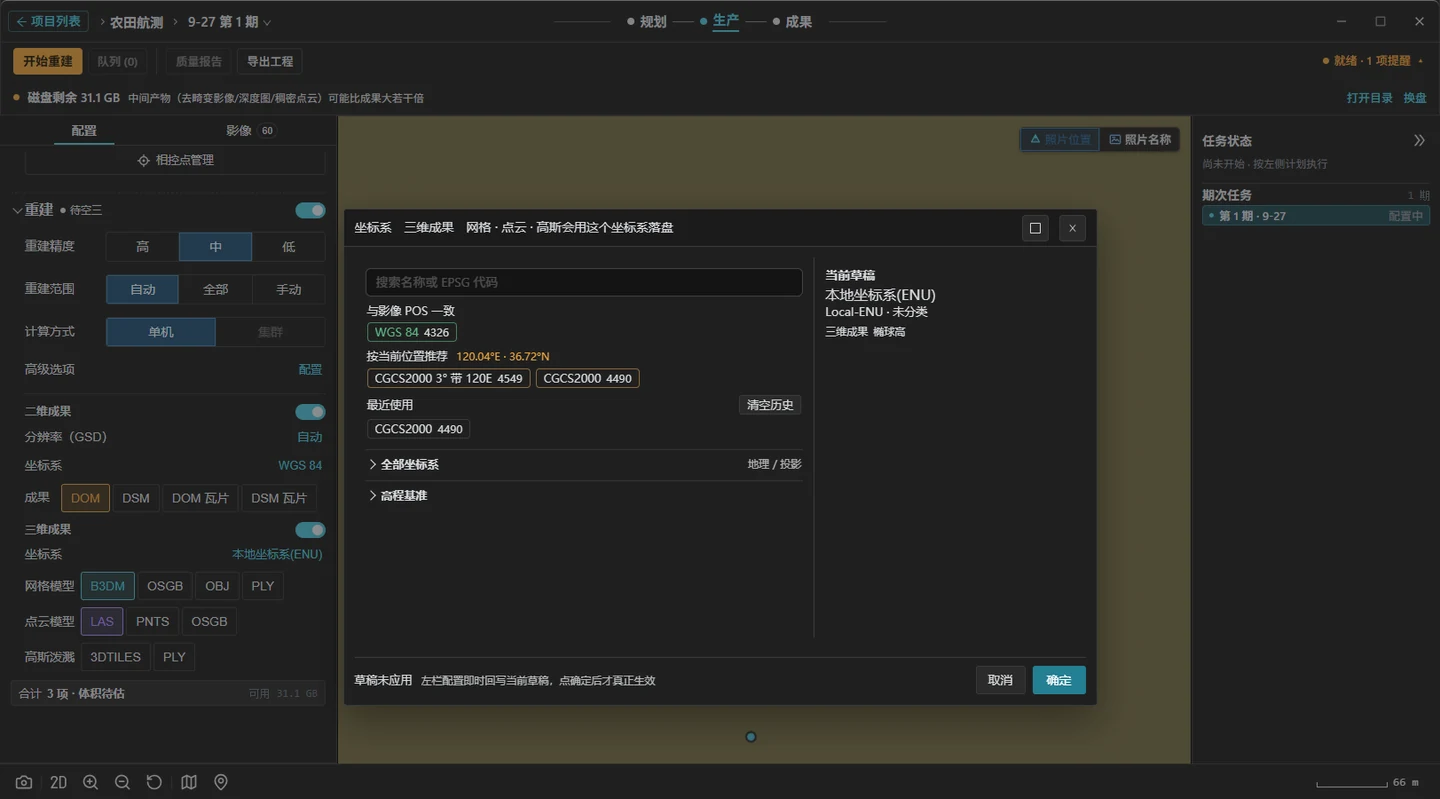Screen dimensions: 1440x799
Task: Reset the view with the rotate arrow icon
Action: pyautogui.click(x=154, y=782)
